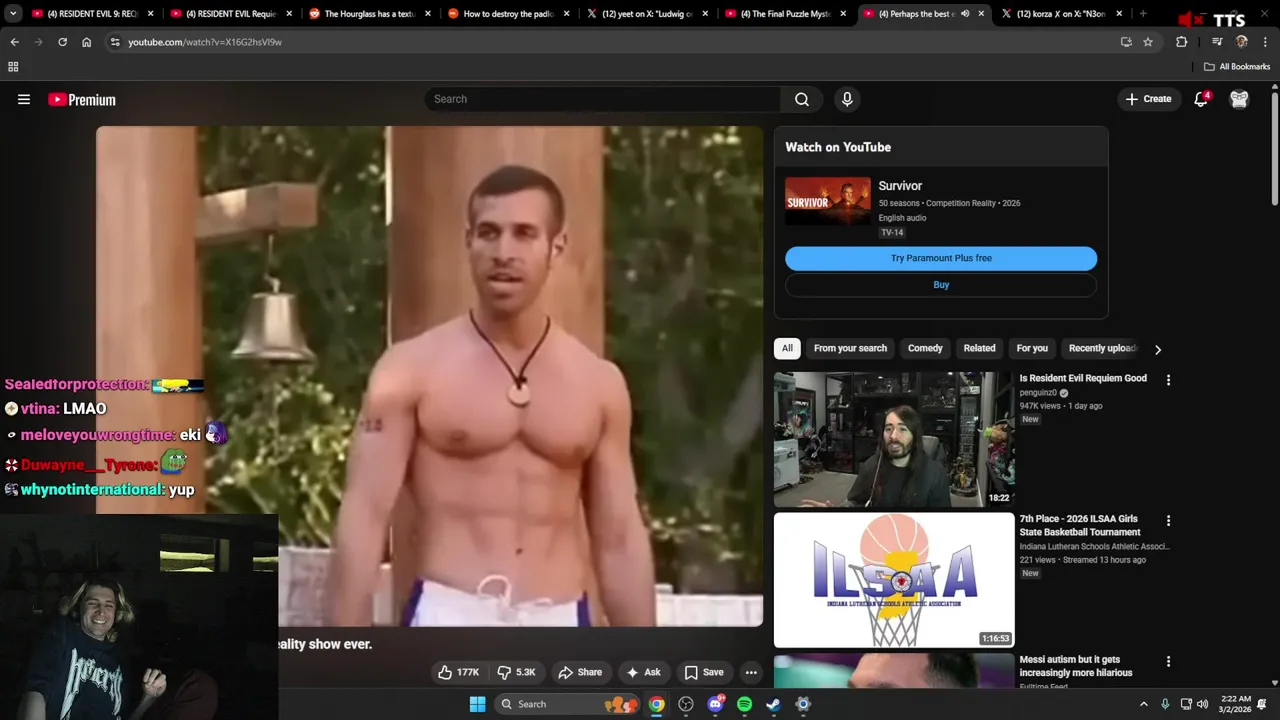Switch to yeet on X Ludwig tab
1280x720 pixels.
point(646,14)
